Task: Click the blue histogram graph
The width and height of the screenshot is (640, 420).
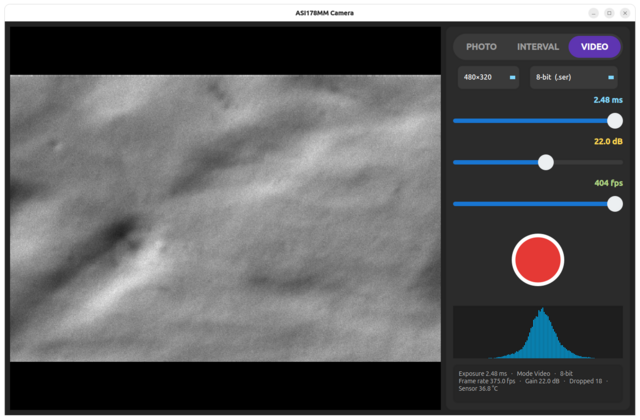Action: click(x=538, y=332)
